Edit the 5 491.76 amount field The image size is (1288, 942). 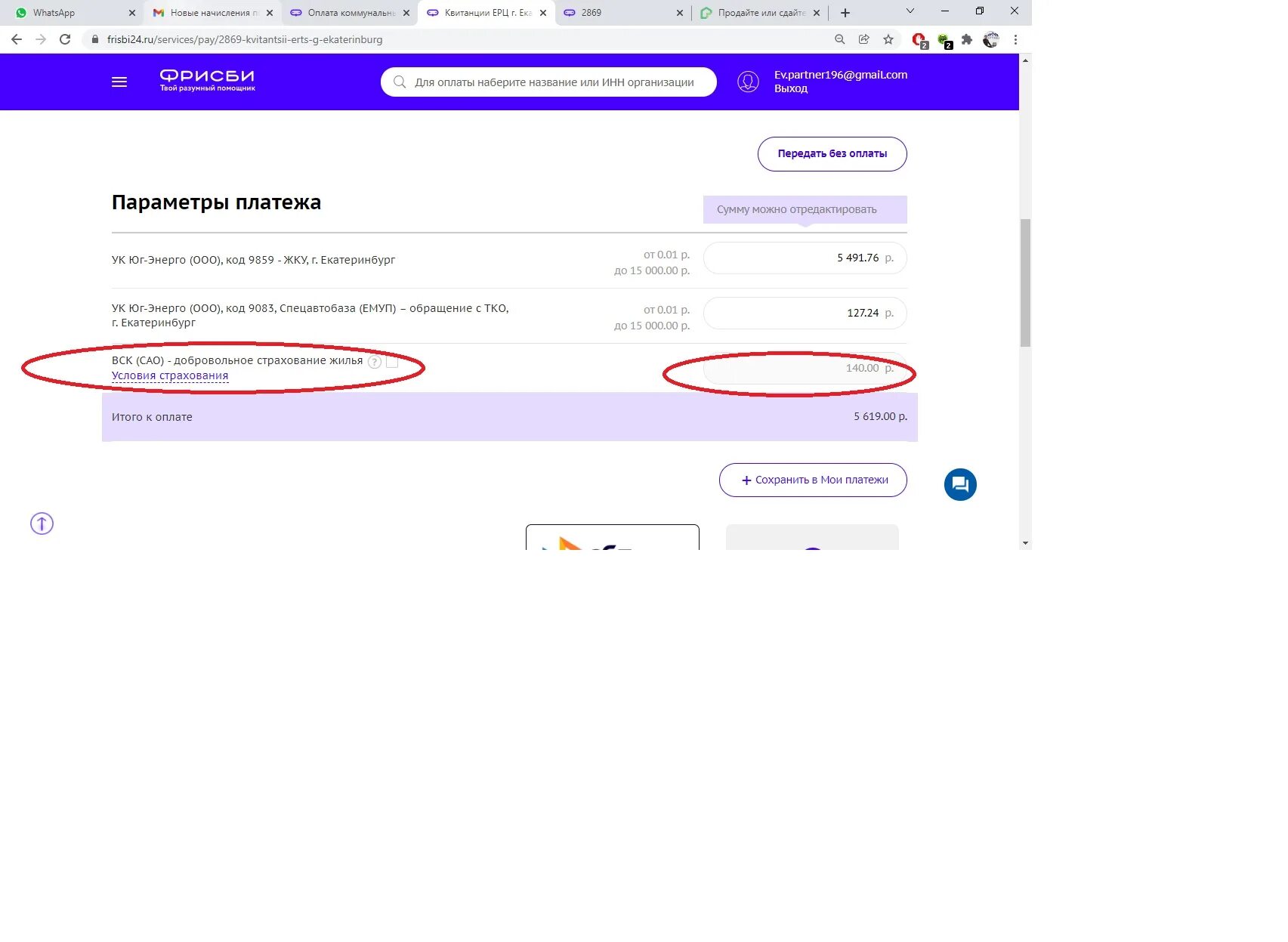coord(805,258)
